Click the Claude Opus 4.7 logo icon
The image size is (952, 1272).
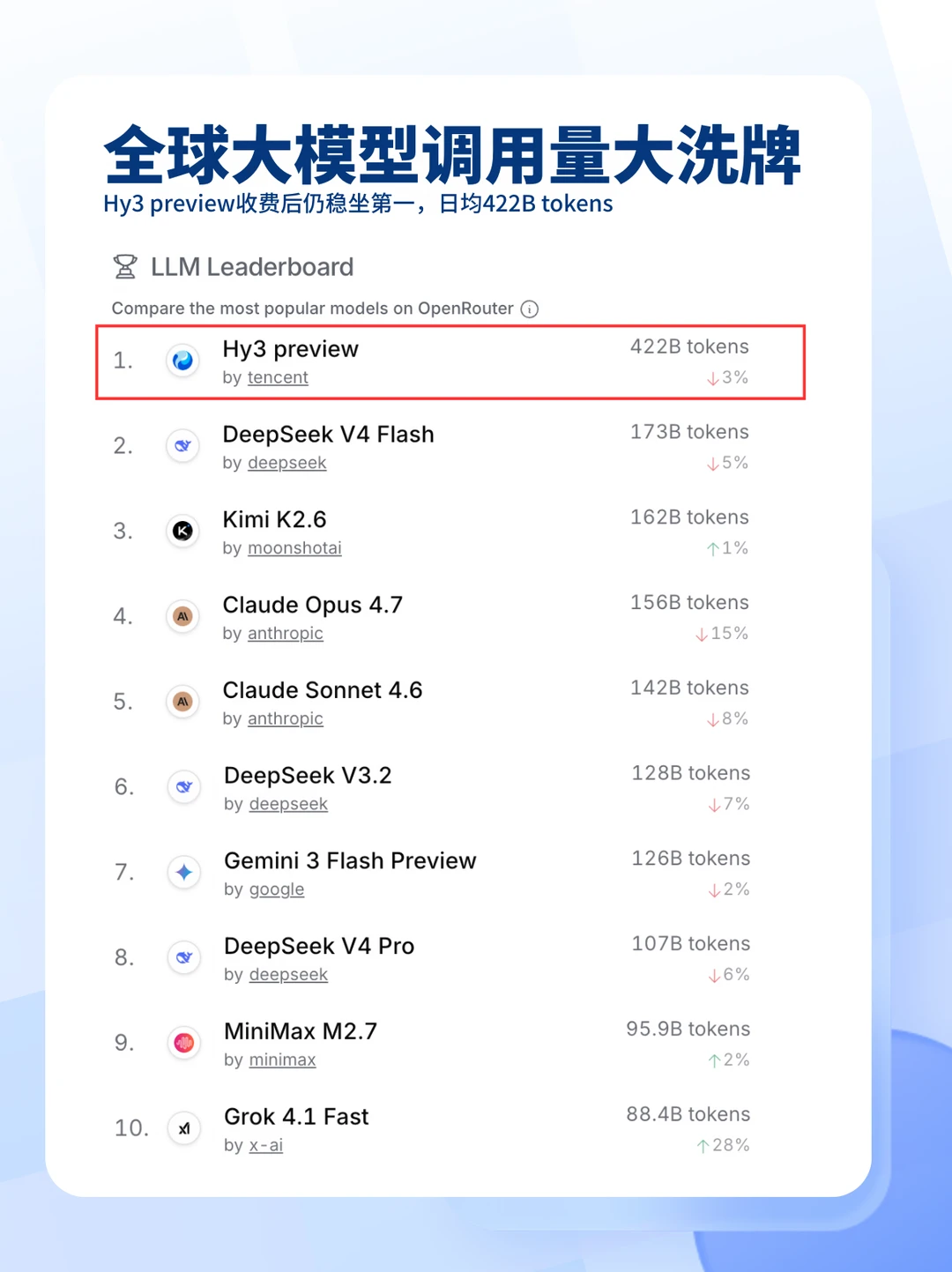(182, 616)
